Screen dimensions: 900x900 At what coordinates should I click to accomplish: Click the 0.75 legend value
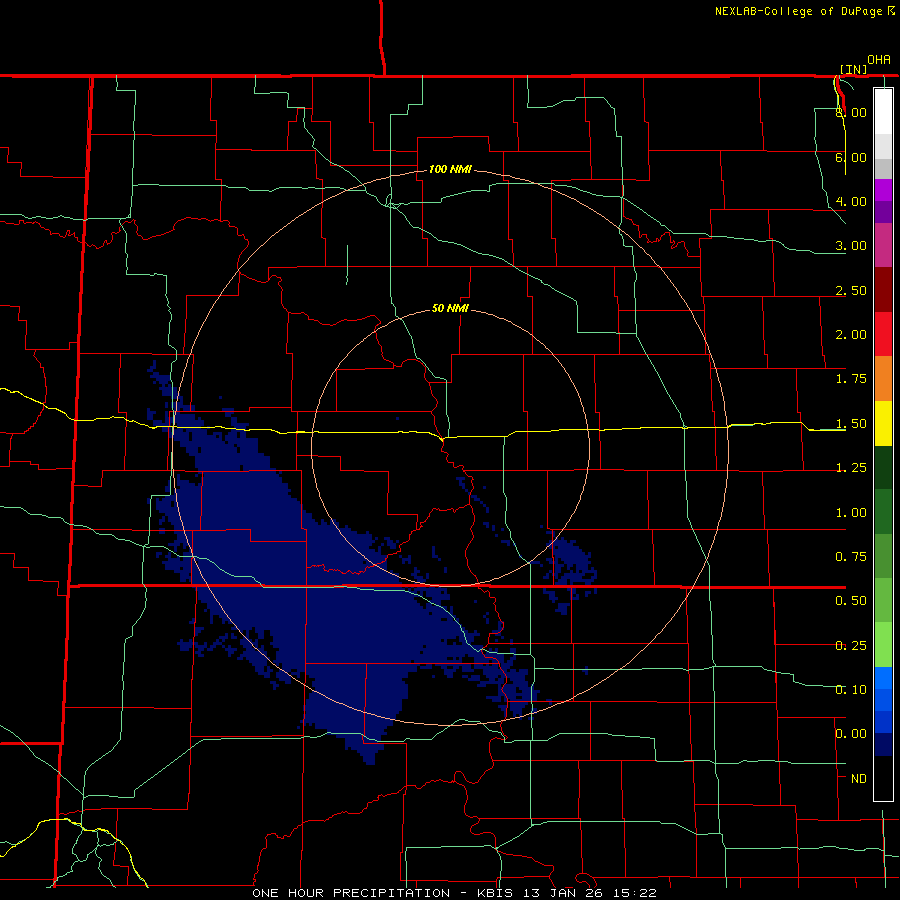851,557
